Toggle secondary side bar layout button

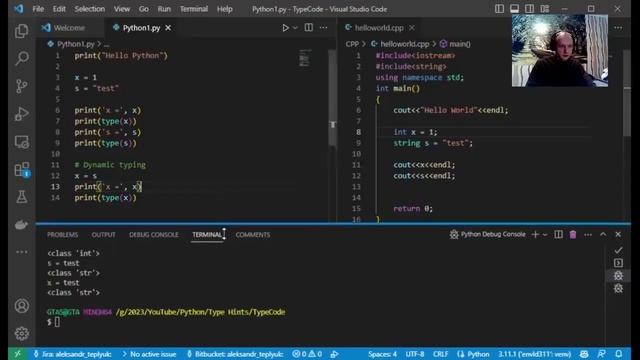[x=529, y=9]
